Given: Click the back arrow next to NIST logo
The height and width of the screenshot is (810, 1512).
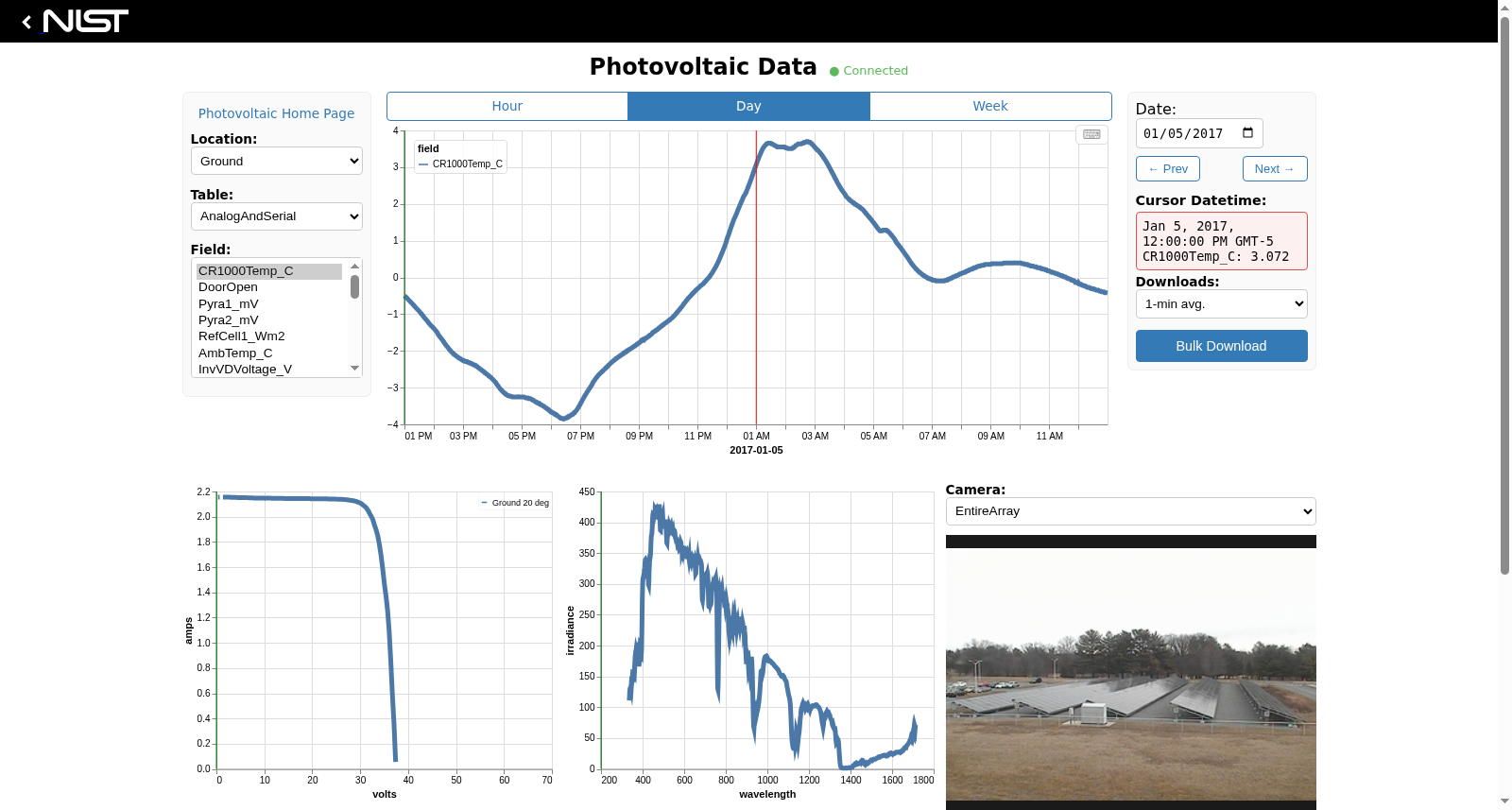Looking at the screenshot, I should pyautogui.click(x=26, y=22).
